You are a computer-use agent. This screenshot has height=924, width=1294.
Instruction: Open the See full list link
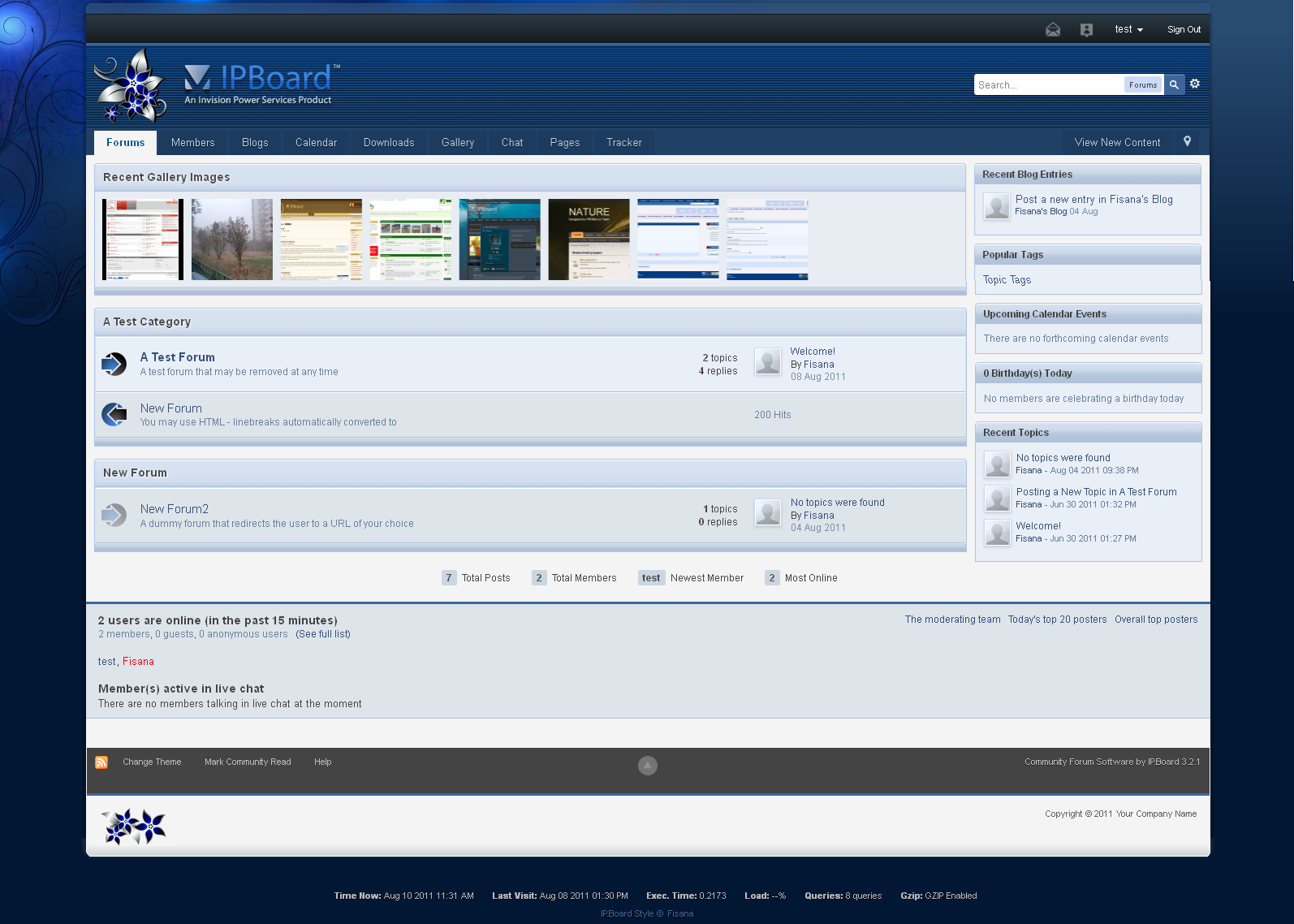[x=323, y=634]
